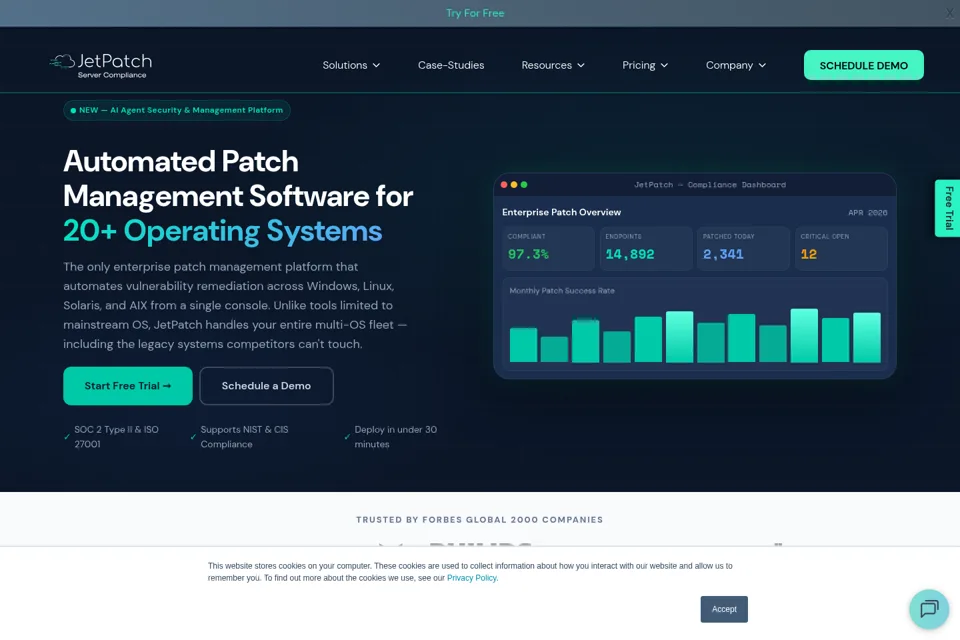The image size is (960, 640).
Task: Click the Compliant 97.3% stat card
Action: tap(548, 248)
